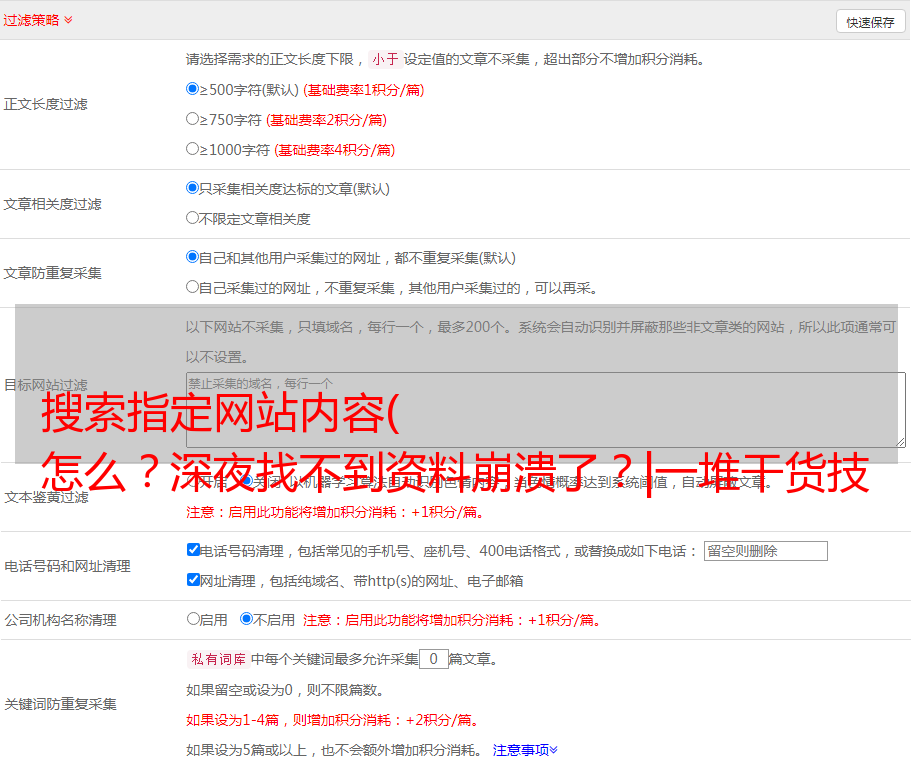Select 自己和其他用户采集过的网址 no-repeat option
Viewport: 912px width, 768px height.
click(193, 257)
